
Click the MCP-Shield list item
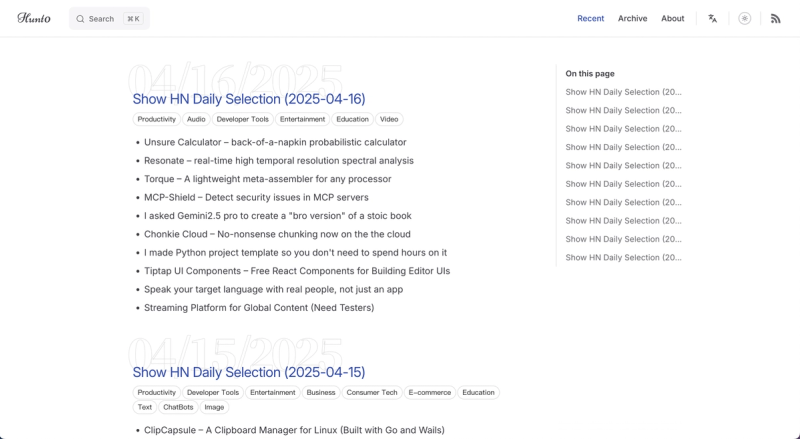tap(256, 198)
